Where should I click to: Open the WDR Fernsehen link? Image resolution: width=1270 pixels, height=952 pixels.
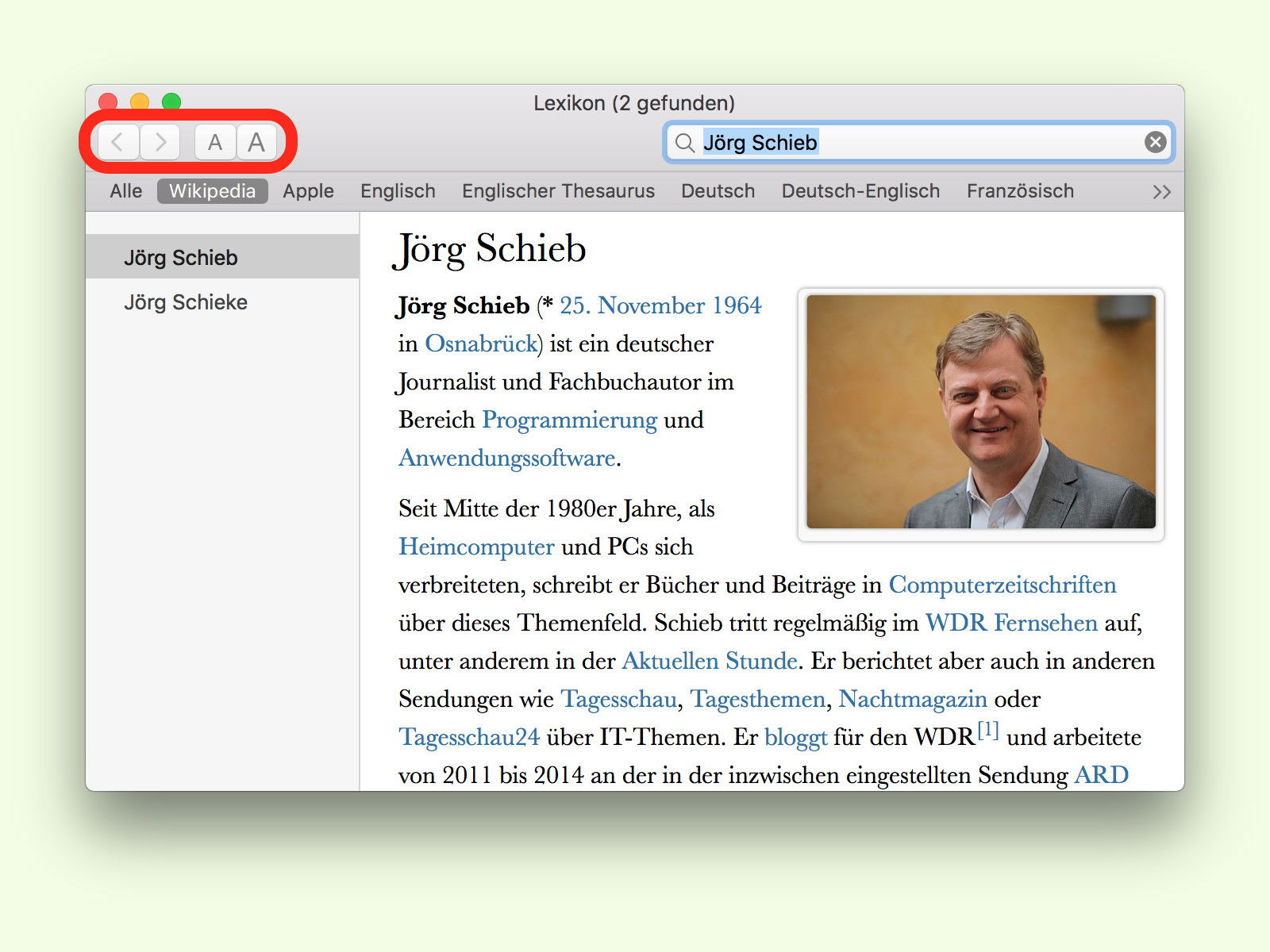point(1011,623)
